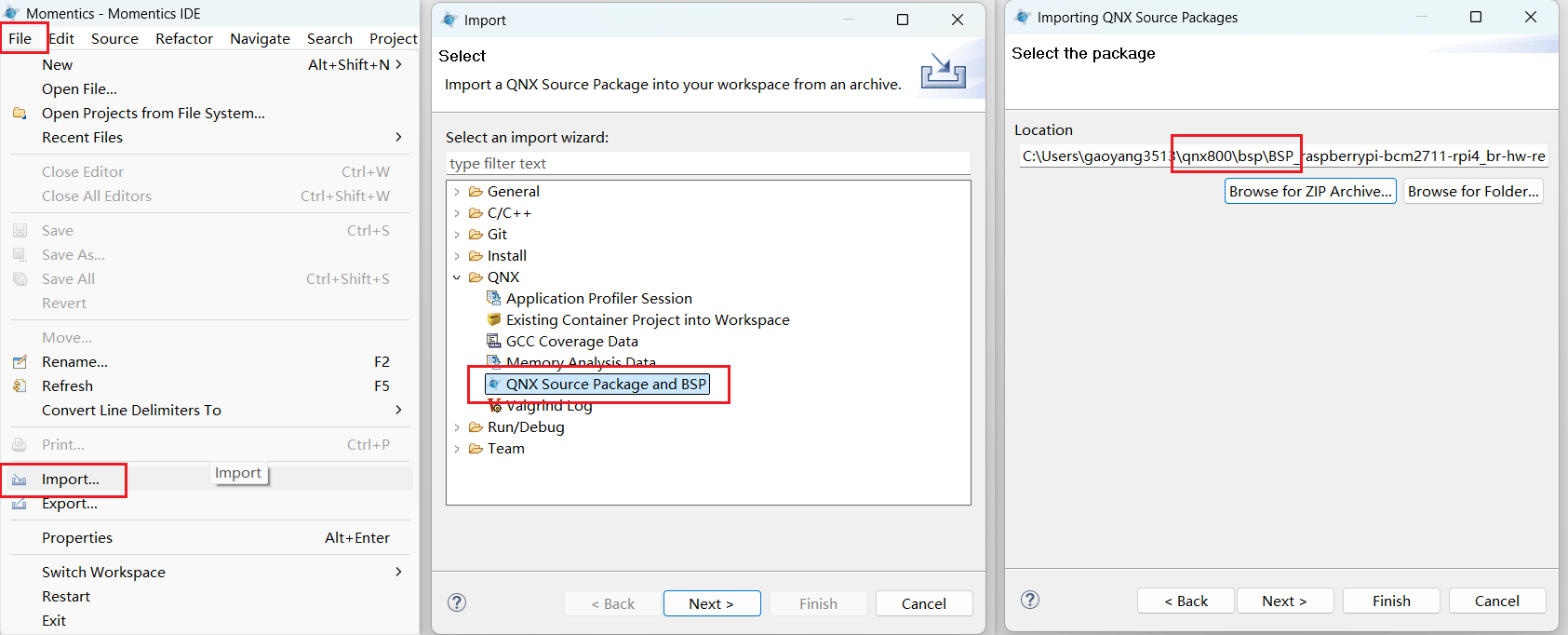This screenshot has height=635, width=1568.
Task: Click the help icon in Import dialog
Action: coord(457,602)
